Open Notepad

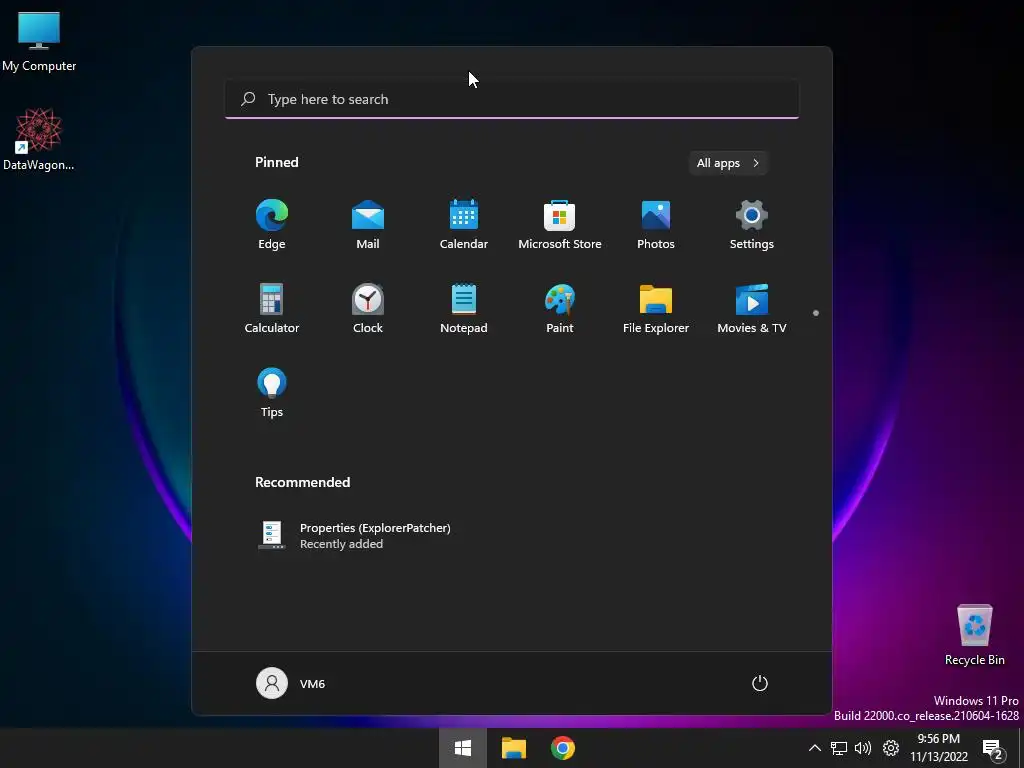[x=464, y=308]
